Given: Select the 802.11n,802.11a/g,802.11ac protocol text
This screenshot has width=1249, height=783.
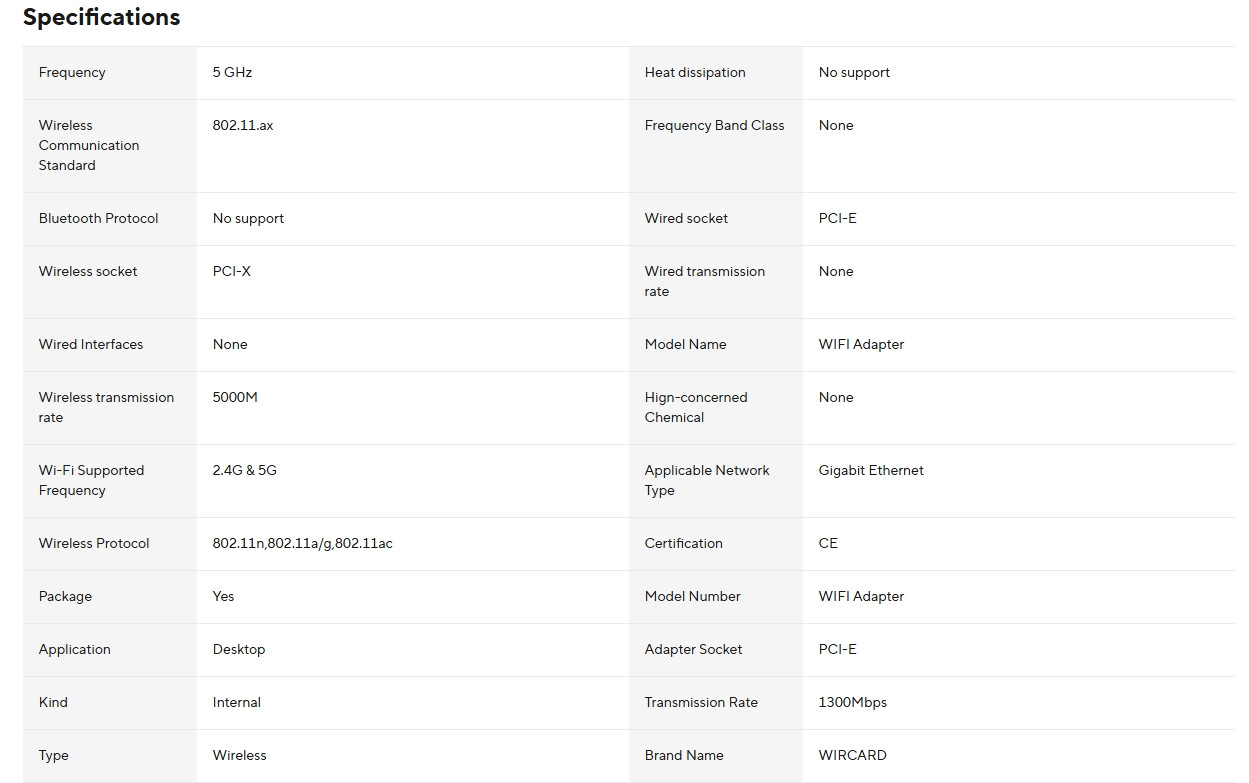Looking at the screenshot, I should click(302, 544).
